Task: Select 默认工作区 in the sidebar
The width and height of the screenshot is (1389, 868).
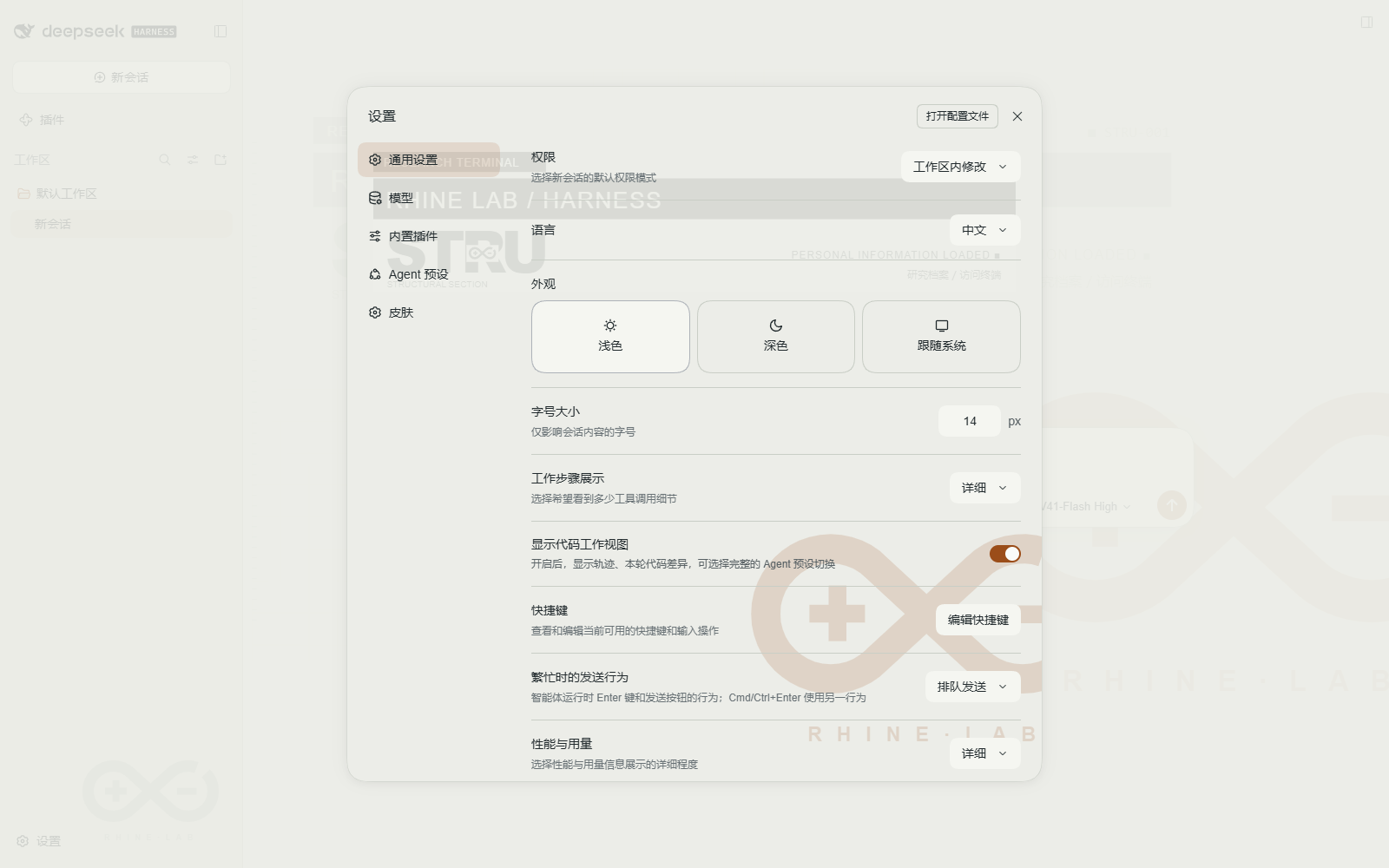Action: [x=122, y=194]
